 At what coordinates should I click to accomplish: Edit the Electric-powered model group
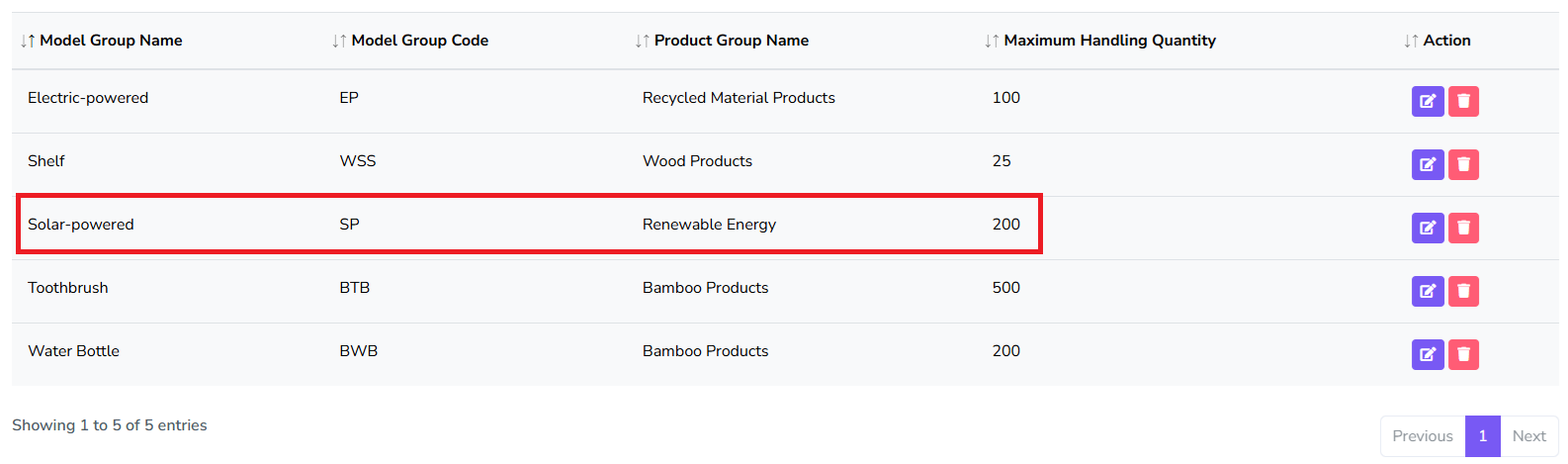[x=1428, y=101]
